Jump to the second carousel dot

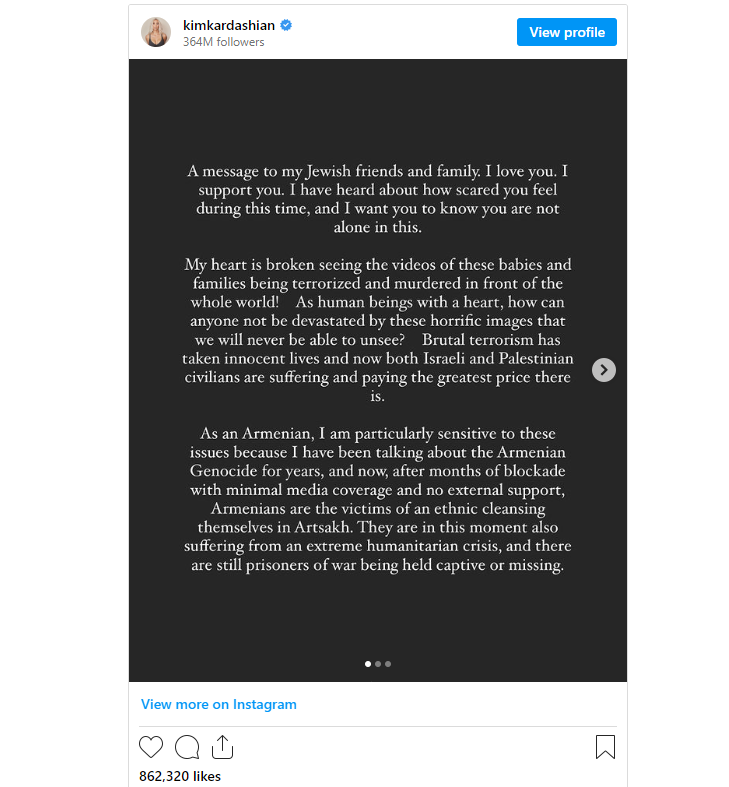[378, 664]
